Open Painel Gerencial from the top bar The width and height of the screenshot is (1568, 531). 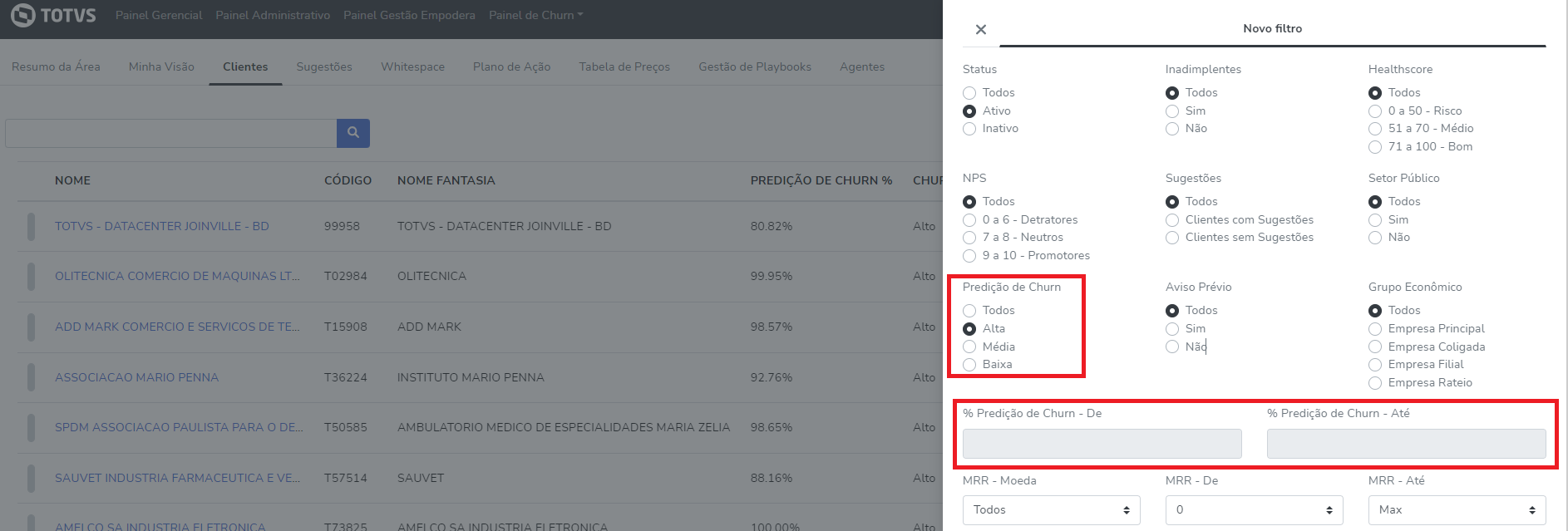[x=159, y=15]
